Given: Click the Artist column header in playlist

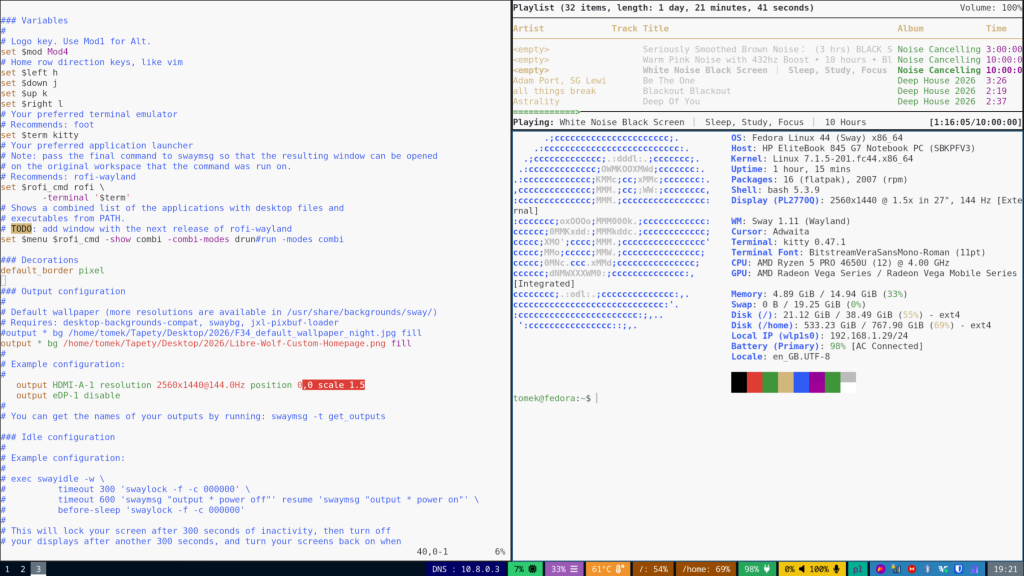Looking at the screenshot, I should tap(528, 28).
